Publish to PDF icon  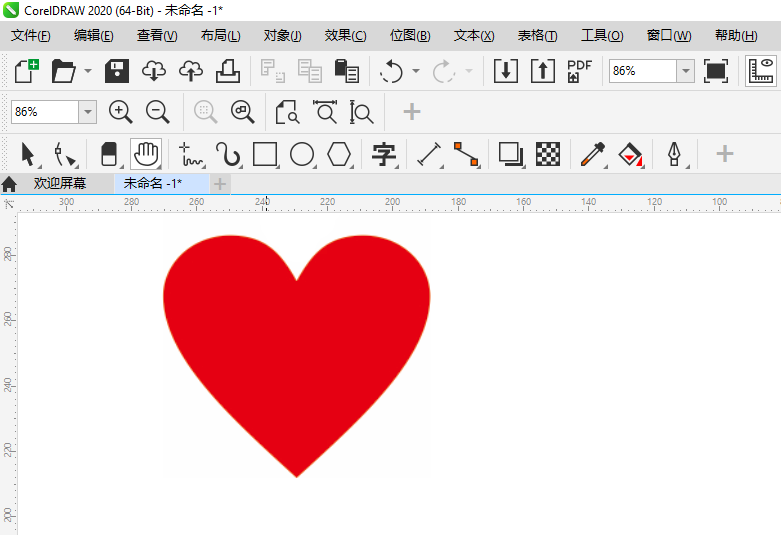click(x=579, y=71)
